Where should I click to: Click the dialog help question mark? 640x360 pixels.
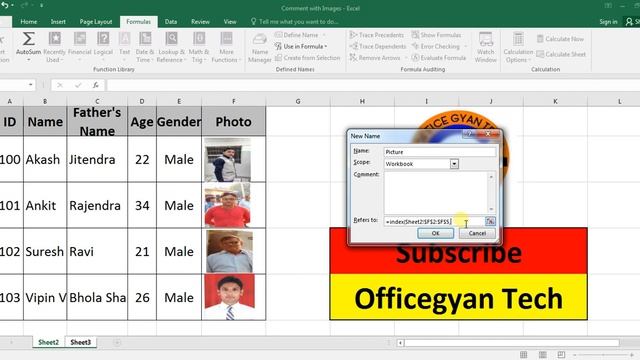pos(470,134)
